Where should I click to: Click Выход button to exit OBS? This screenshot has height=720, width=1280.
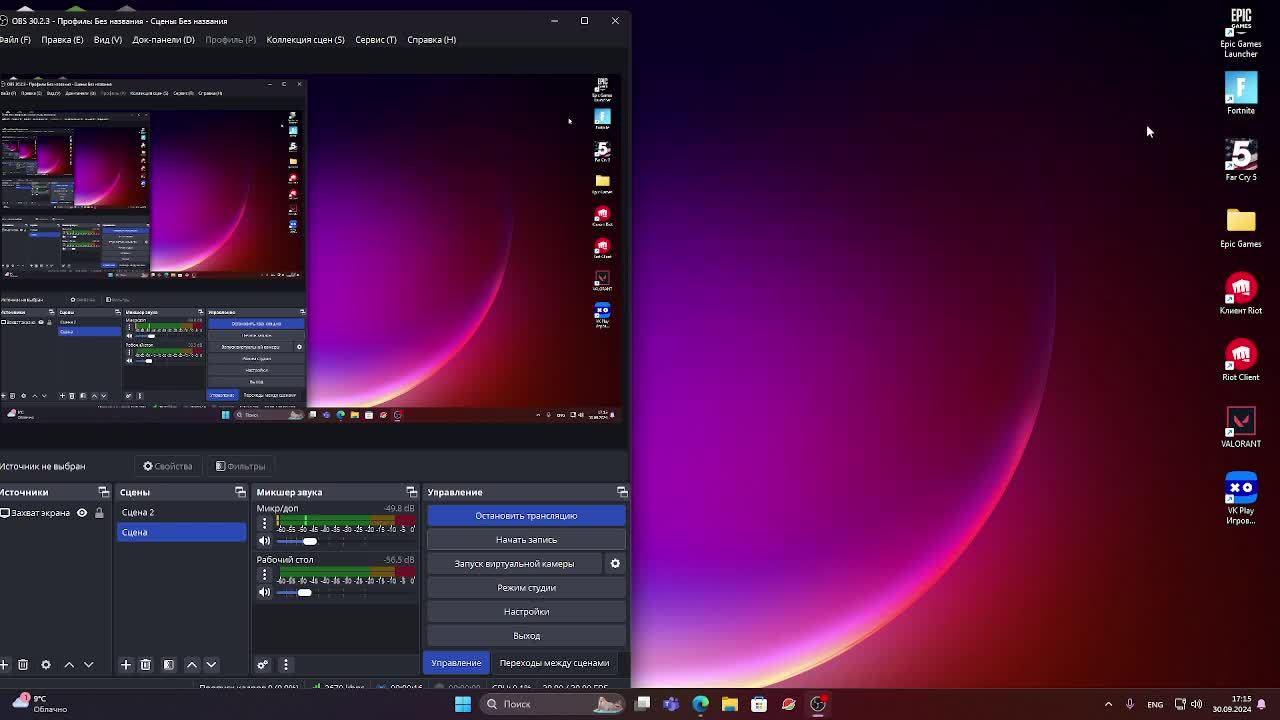coord(526,636)
